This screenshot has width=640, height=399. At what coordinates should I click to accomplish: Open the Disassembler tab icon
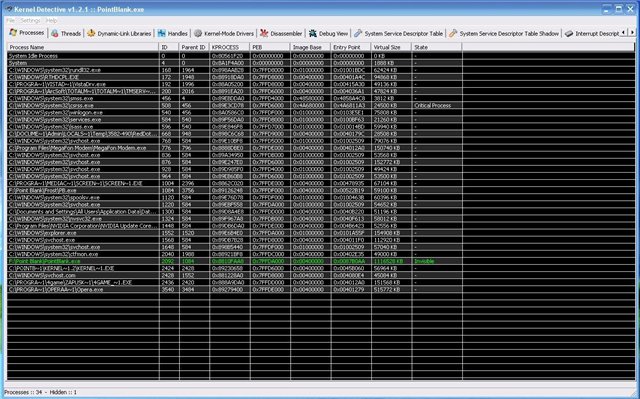point(264,33)
